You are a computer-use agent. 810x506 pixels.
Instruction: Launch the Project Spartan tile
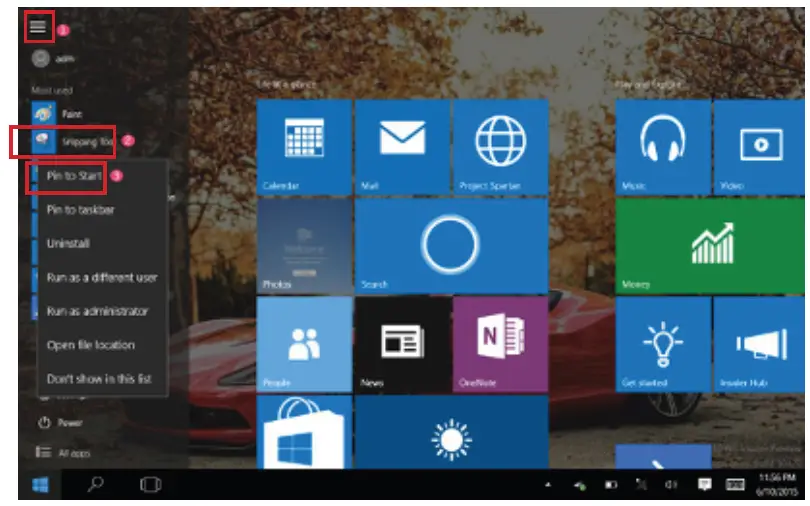tap(500, 147)
